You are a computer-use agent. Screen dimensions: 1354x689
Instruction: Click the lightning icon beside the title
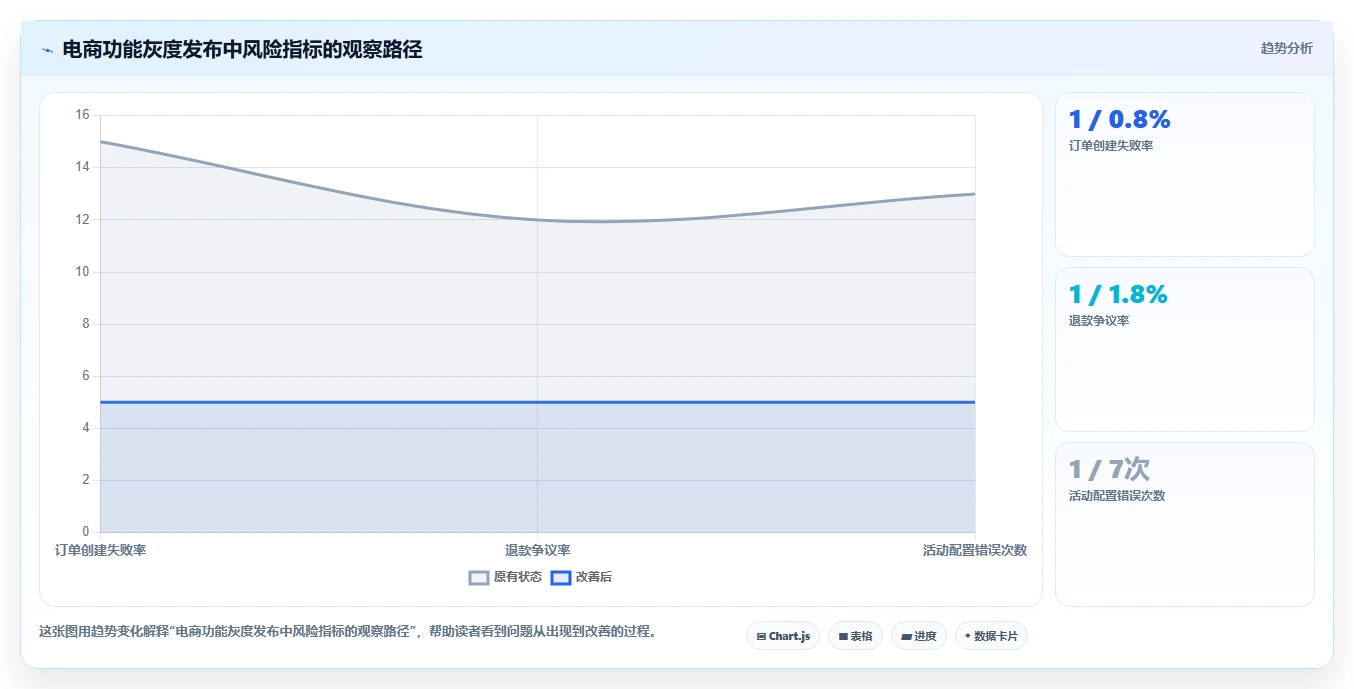47,50
